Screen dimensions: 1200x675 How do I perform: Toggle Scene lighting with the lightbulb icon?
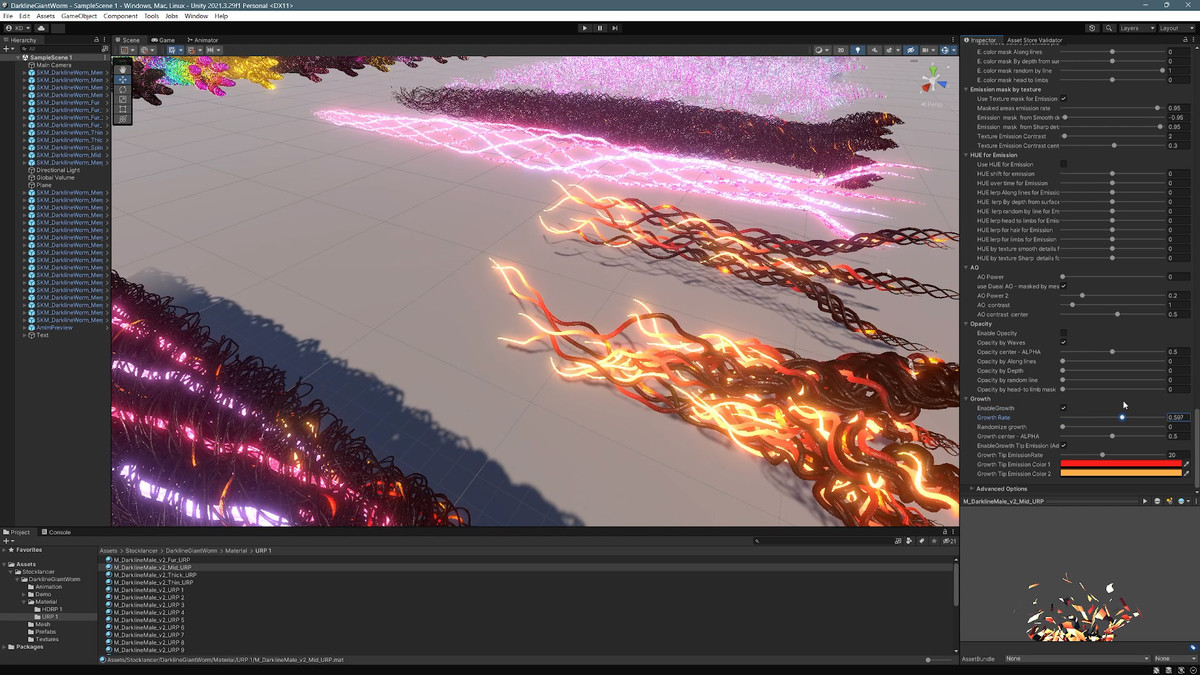point(857,50)
